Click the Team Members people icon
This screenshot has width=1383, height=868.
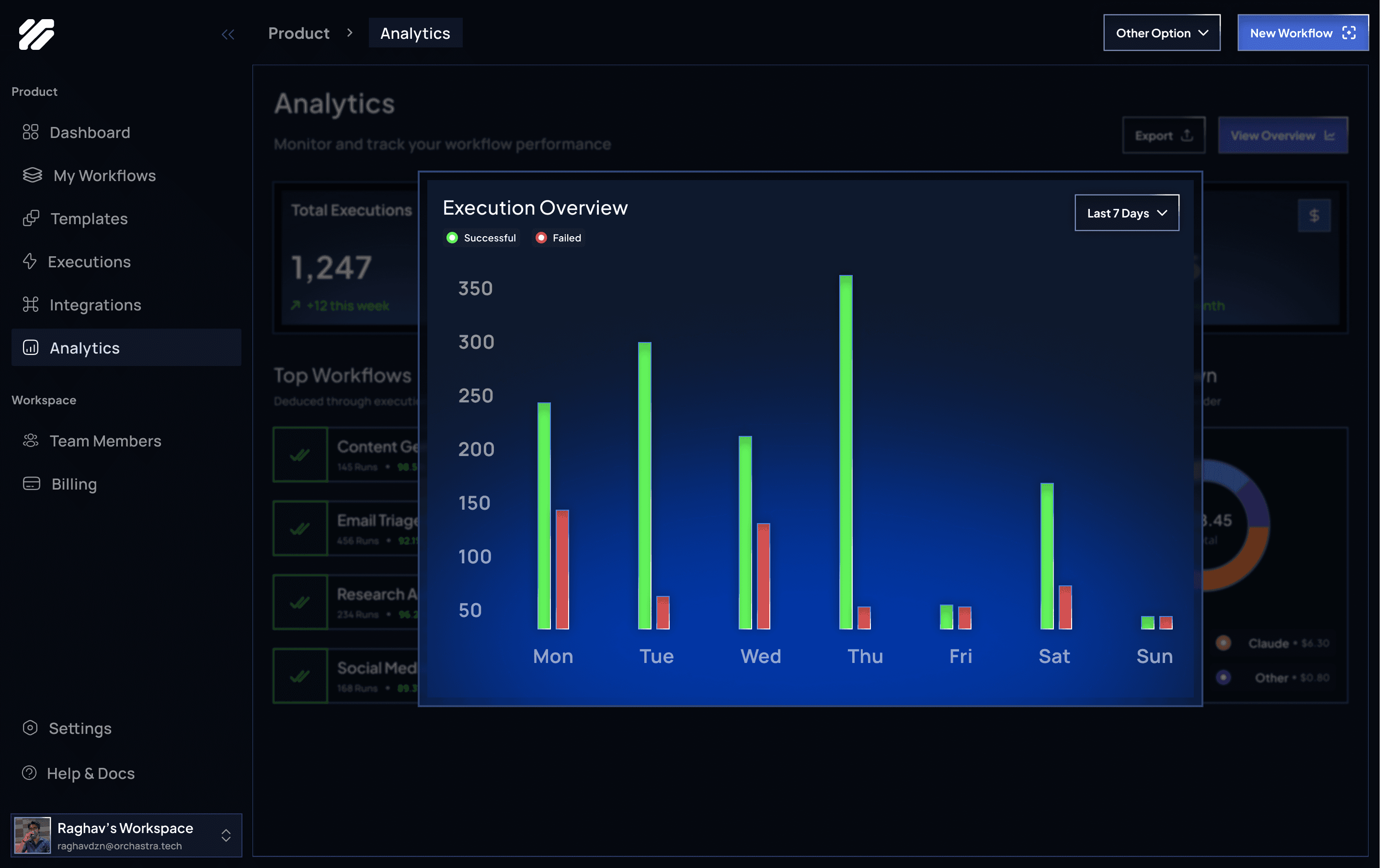(x=31, y=440)
